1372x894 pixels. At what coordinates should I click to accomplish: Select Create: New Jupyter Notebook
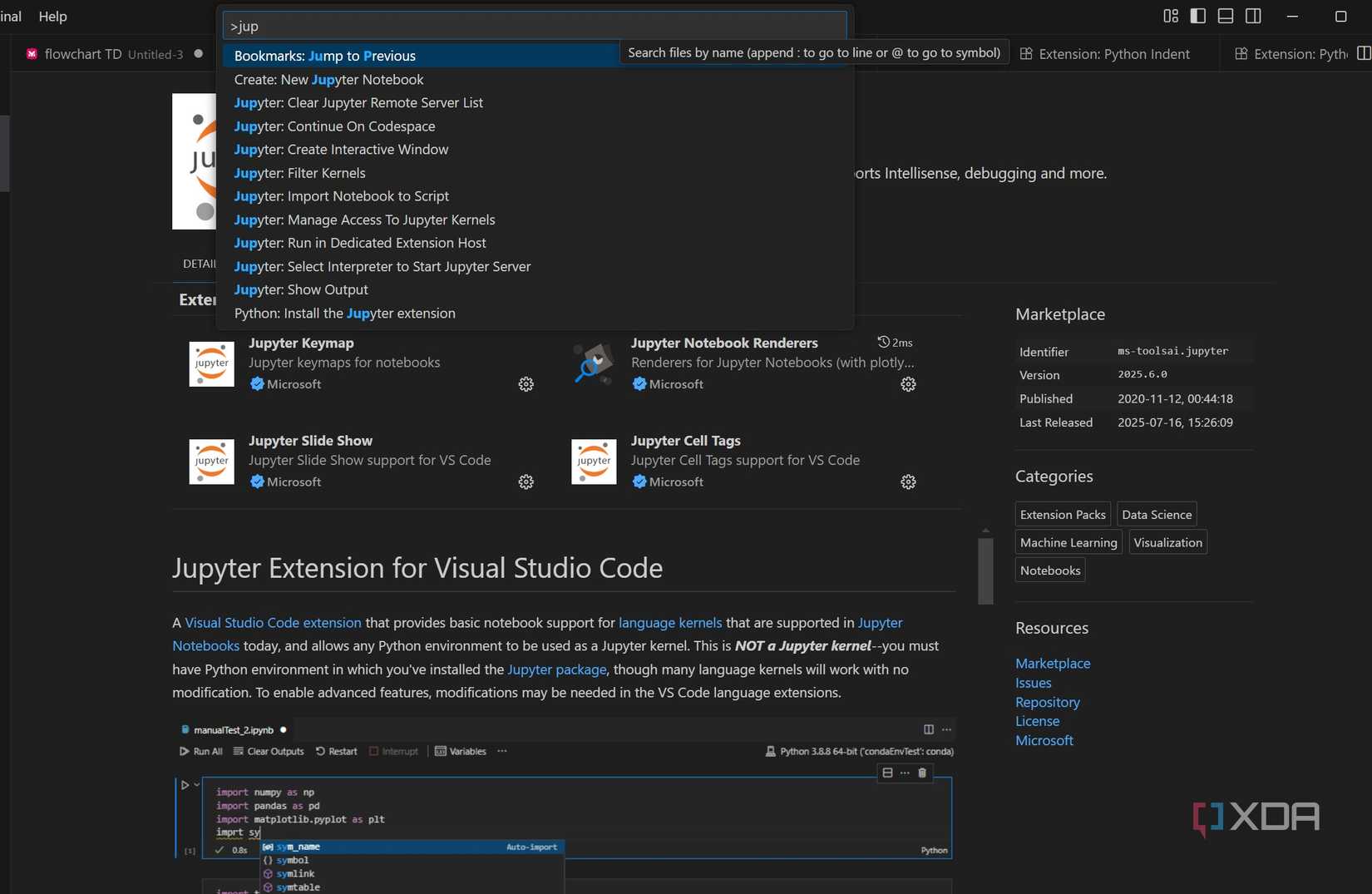click(329, 80)
